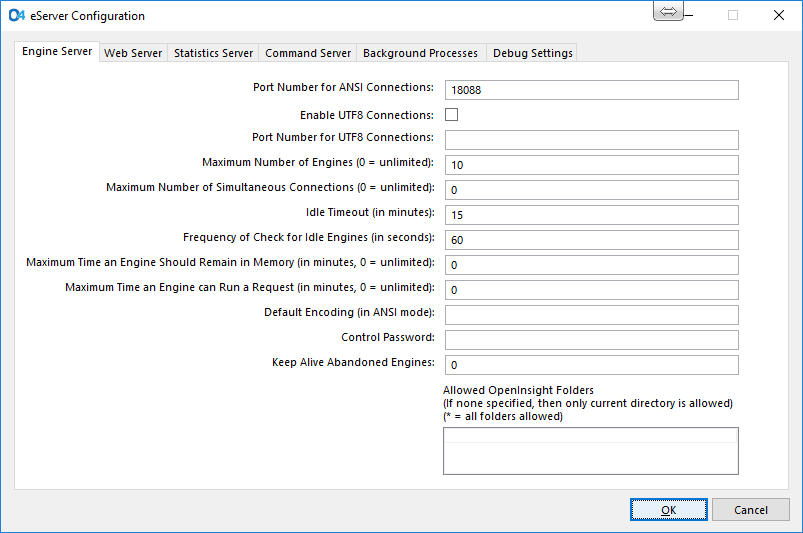803x533 pixels.
Task: Click the ANSI port number field
Action: pyautogui.click(x=591, y=90)
